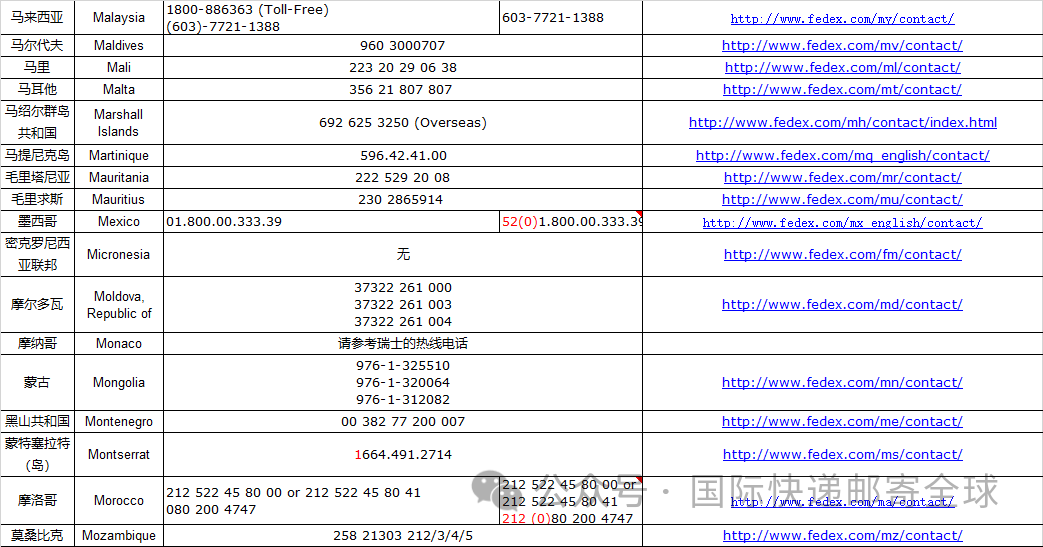Select the Mongolia name cell
The height and width of the screenshot is (547, 1043).
point(119,383)
